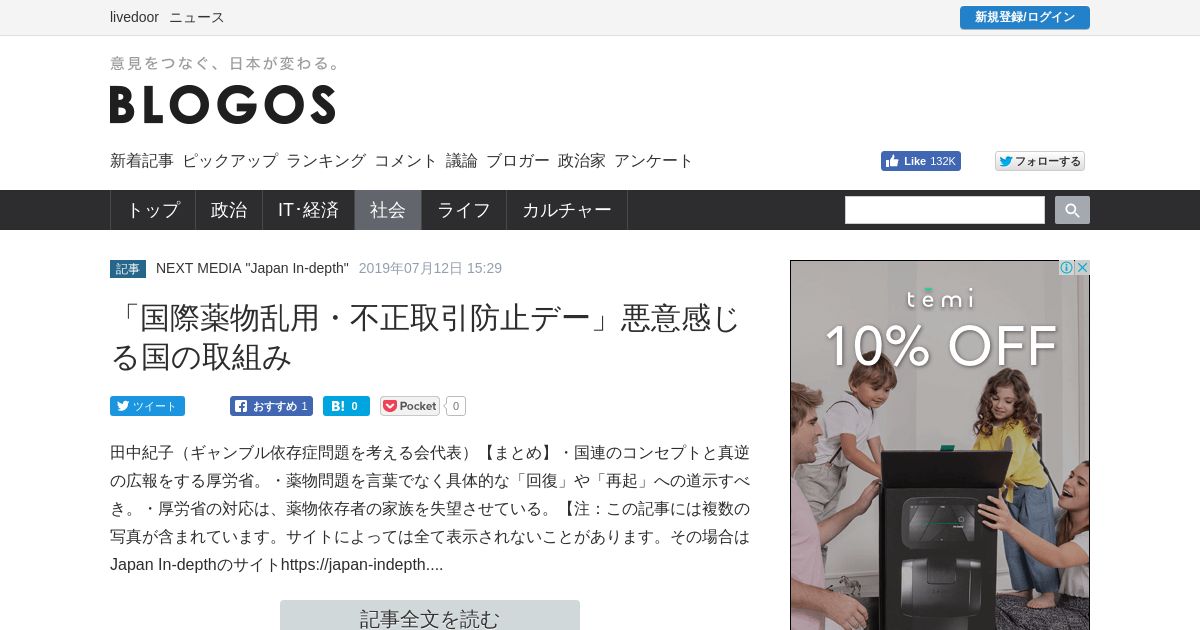Click the ad info icon on the temi banner
Screen dimensions: 1200x630
click(x=1066, y=268)
